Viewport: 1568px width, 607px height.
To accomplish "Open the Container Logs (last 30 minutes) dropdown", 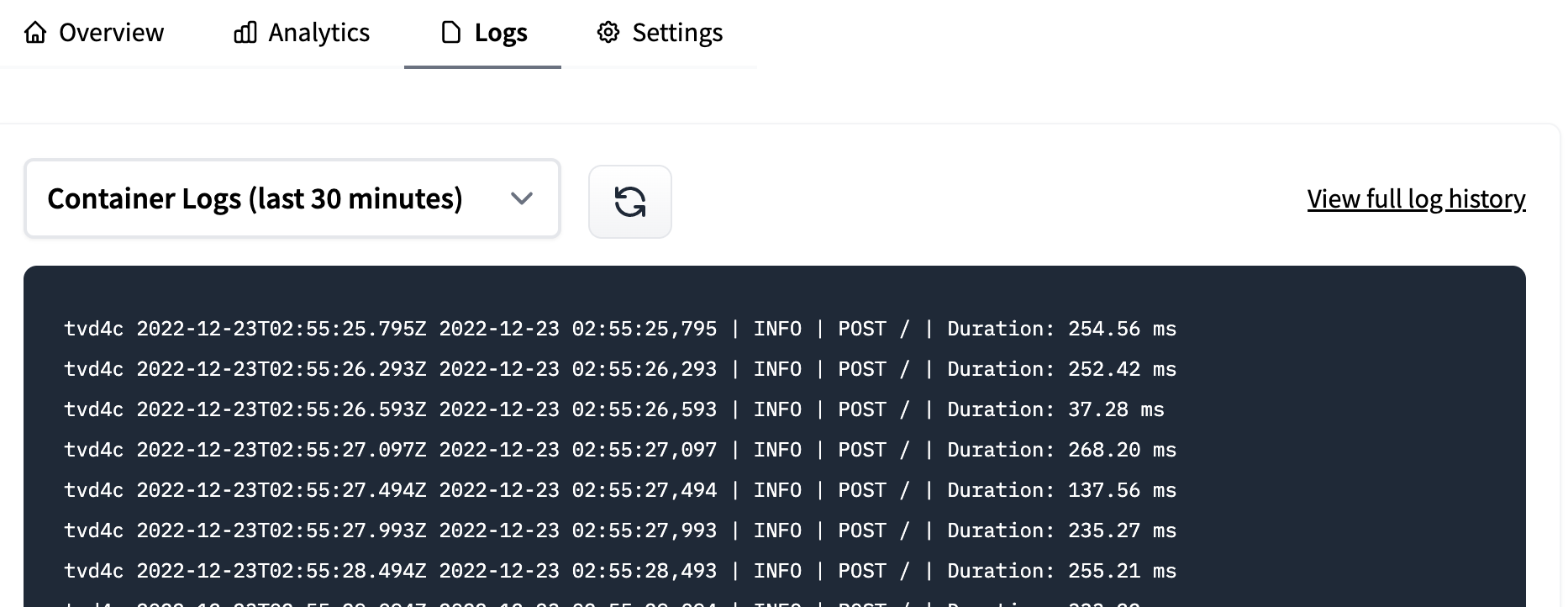I will [x=292, y=199].
